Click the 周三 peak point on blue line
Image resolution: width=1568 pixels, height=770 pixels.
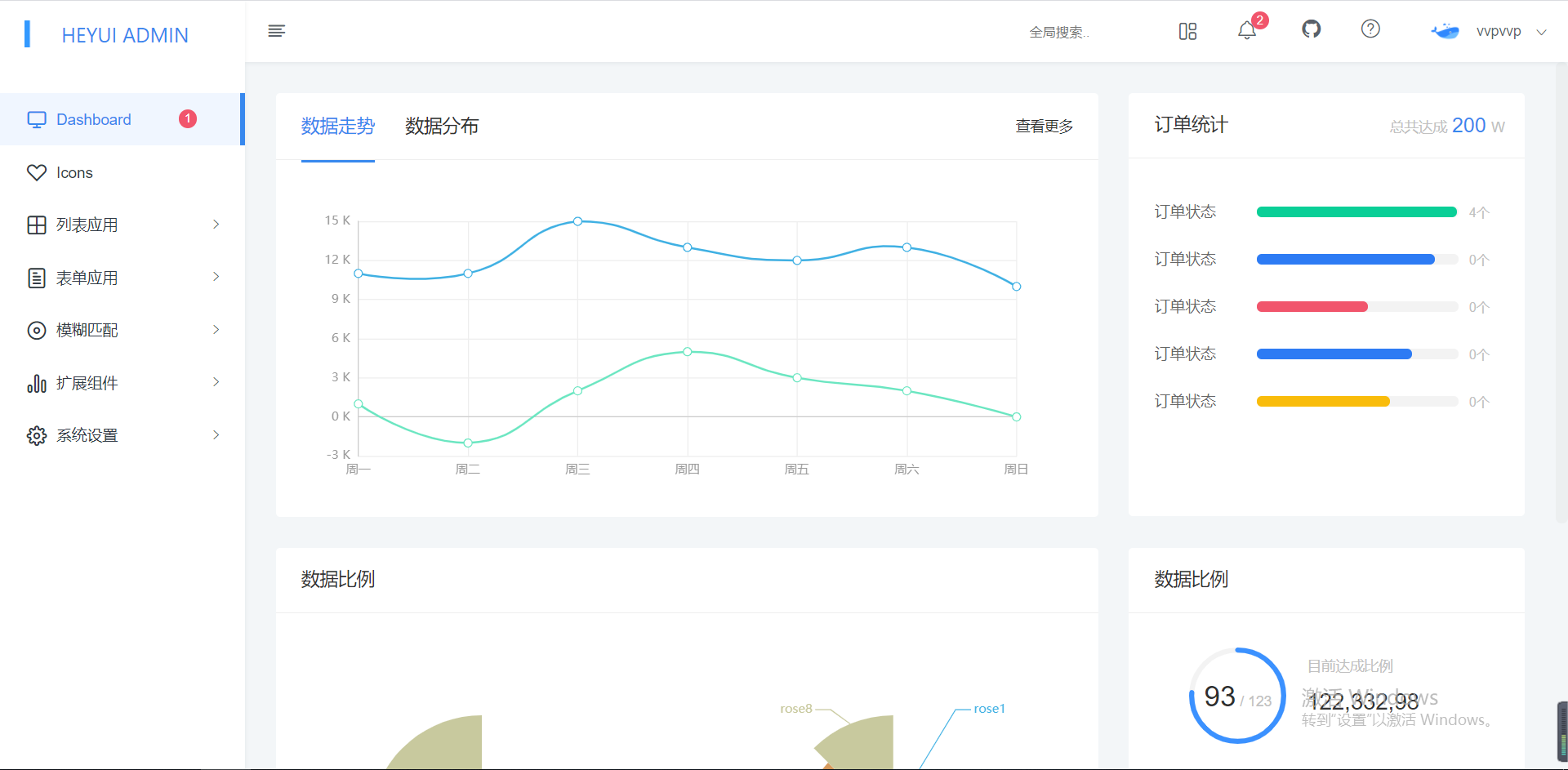coord(577,221)
